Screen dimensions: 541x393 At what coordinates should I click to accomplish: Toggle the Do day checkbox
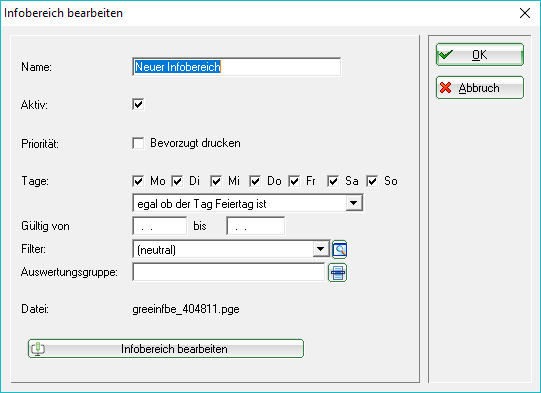pos(255,181)
